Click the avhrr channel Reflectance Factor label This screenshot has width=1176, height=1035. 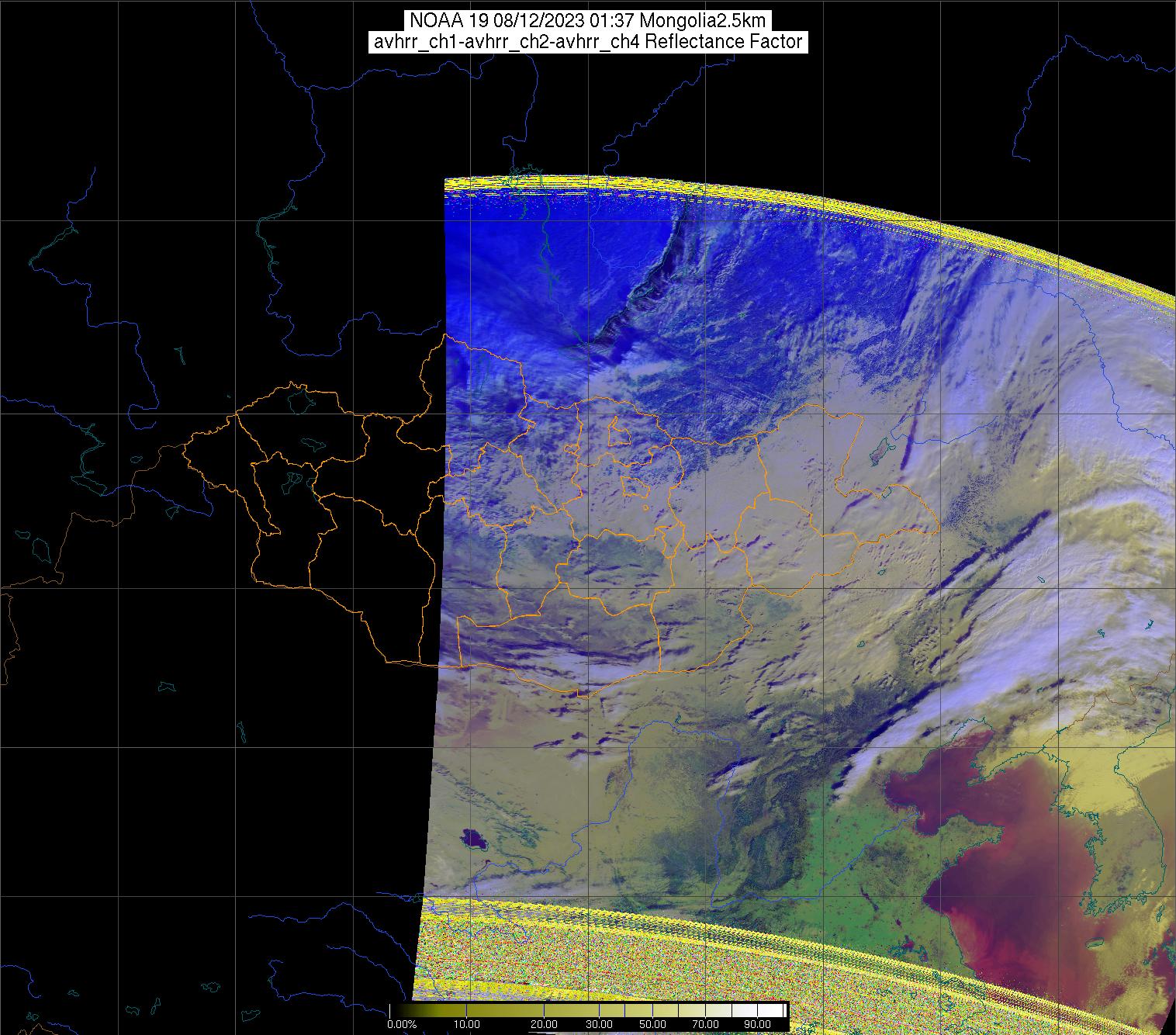[x=588, y=42]
